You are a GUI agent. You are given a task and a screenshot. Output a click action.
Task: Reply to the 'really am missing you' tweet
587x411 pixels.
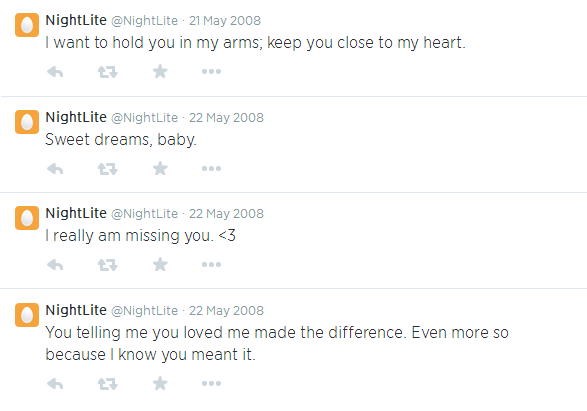(x=55, y=265)
